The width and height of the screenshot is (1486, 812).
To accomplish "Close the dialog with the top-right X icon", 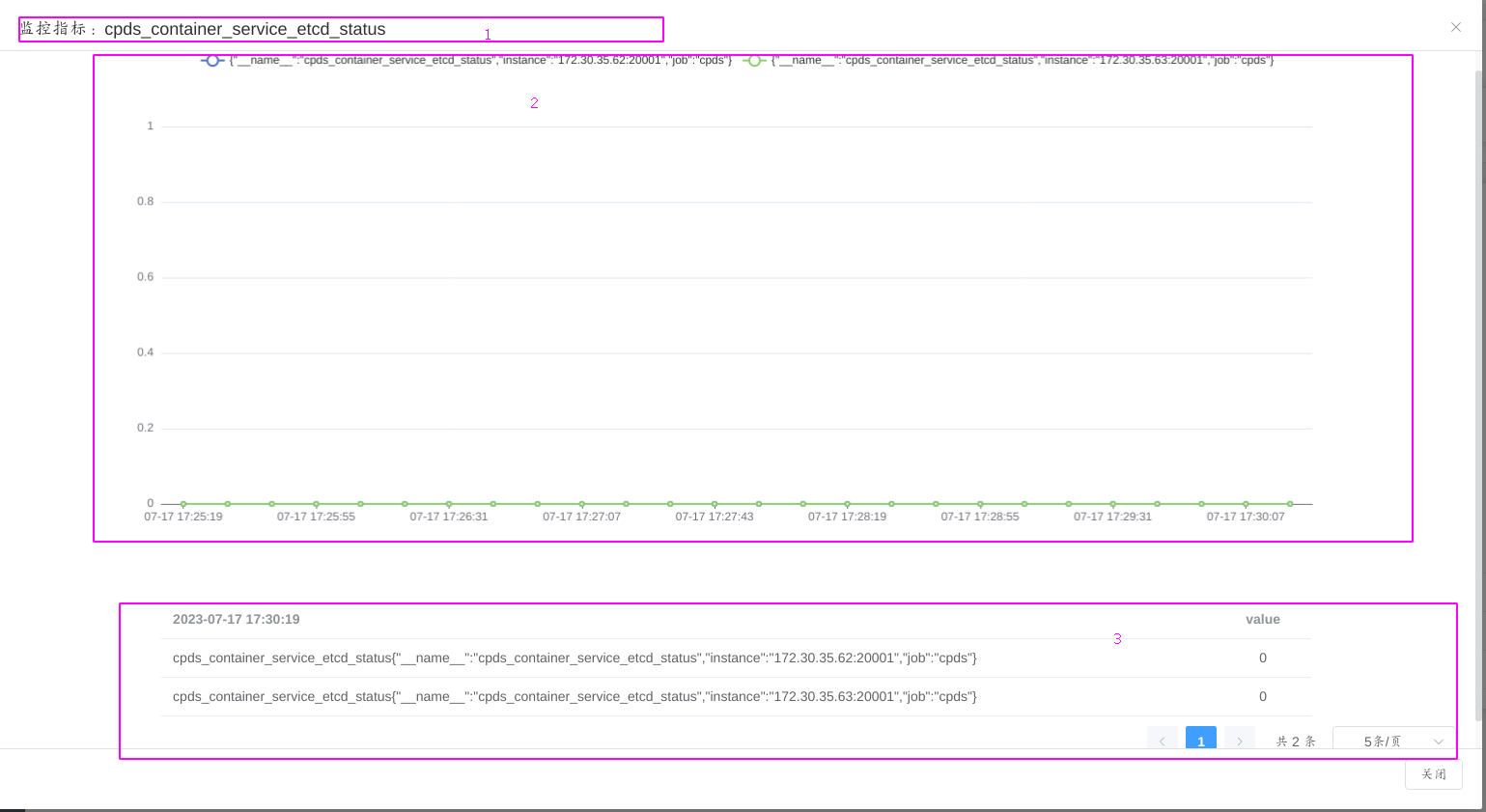I will (x=1455, y=27).
